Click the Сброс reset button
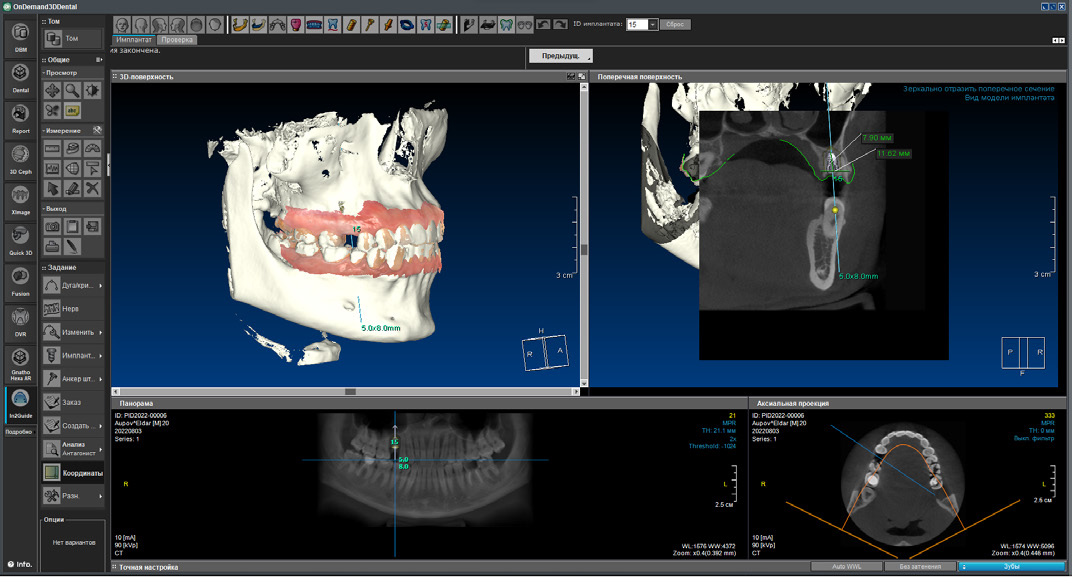The width and height of the screenshot is (1072, 585). tap(674, 24)
